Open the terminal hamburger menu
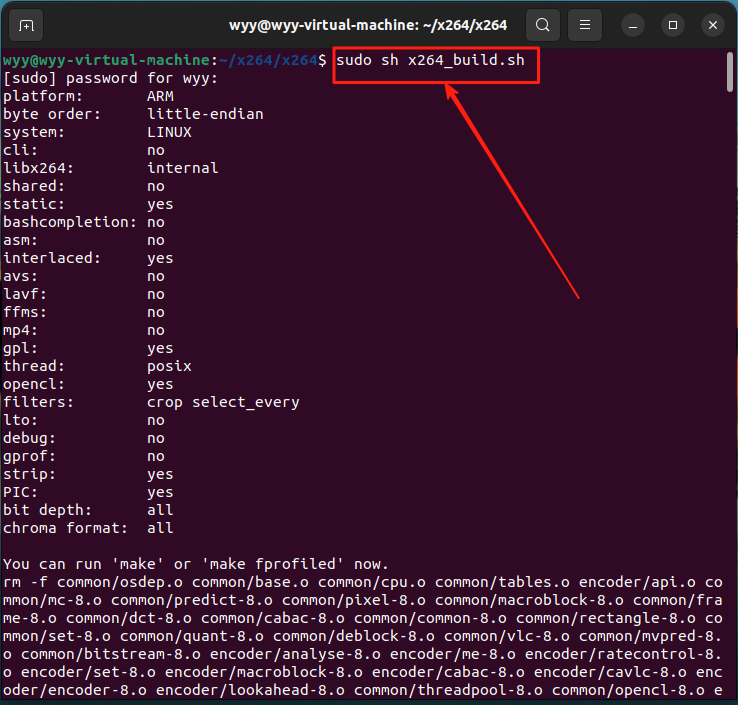The image size is (738, 705). point(585,25)
